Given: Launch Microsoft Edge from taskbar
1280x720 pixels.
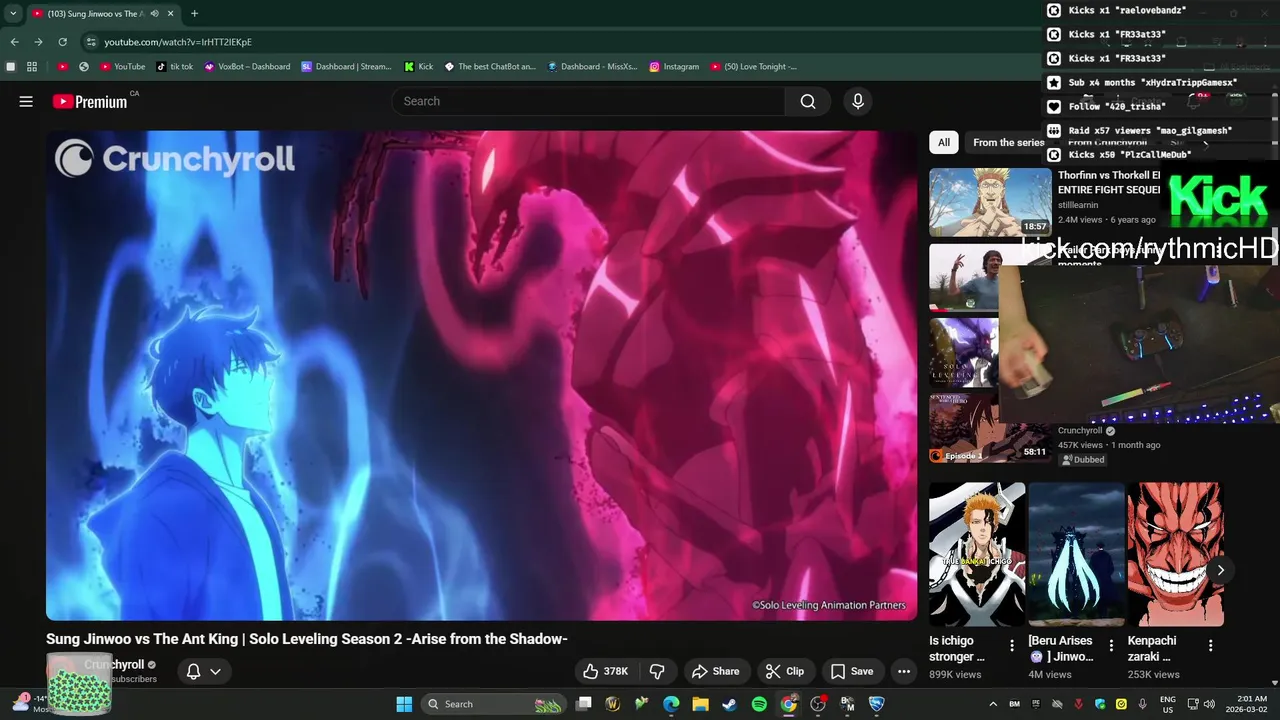Looking at the screenshot, I should coord(671,704).
